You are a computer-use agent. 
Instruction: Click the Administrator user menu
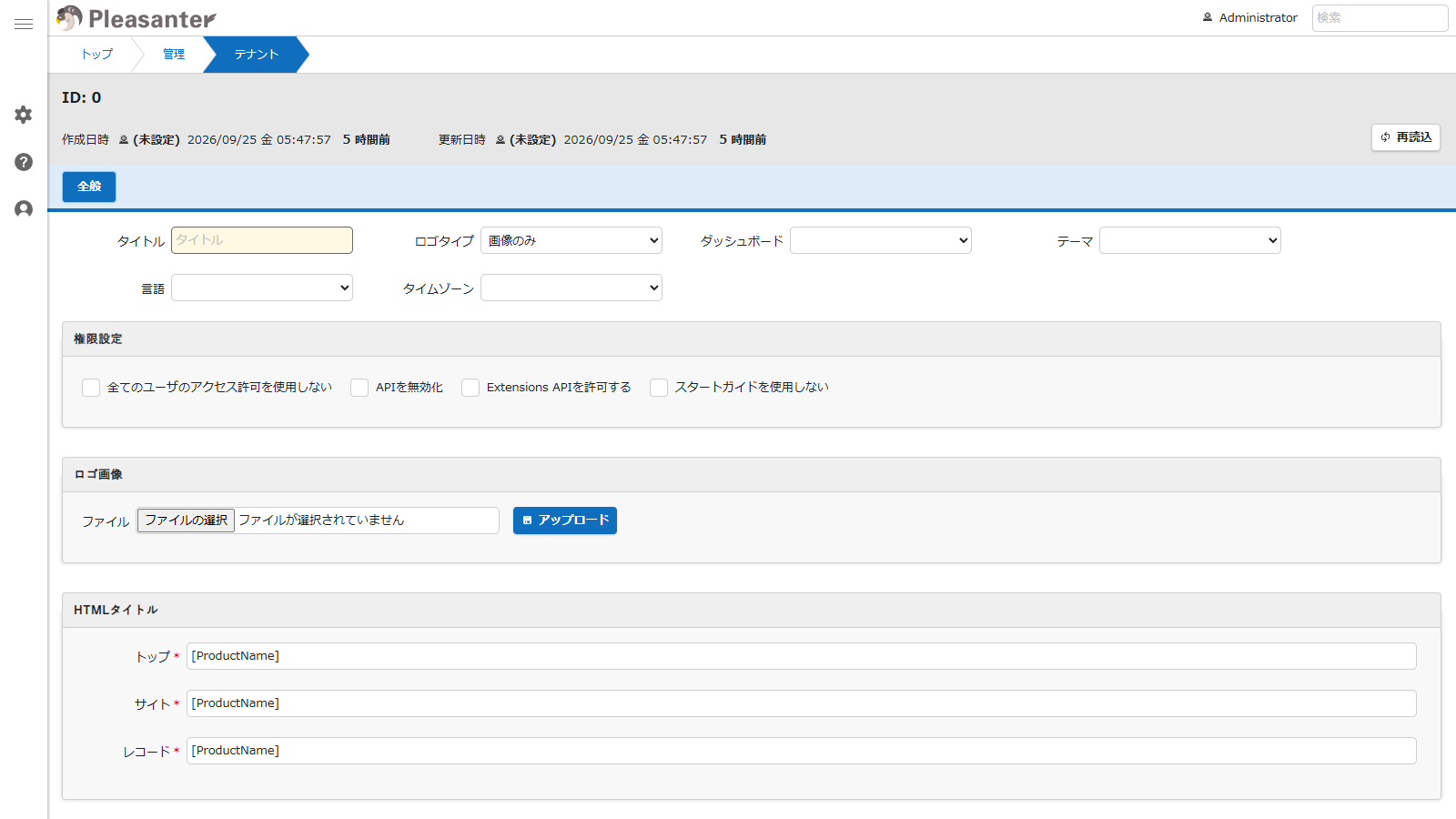coord(1250,17)
